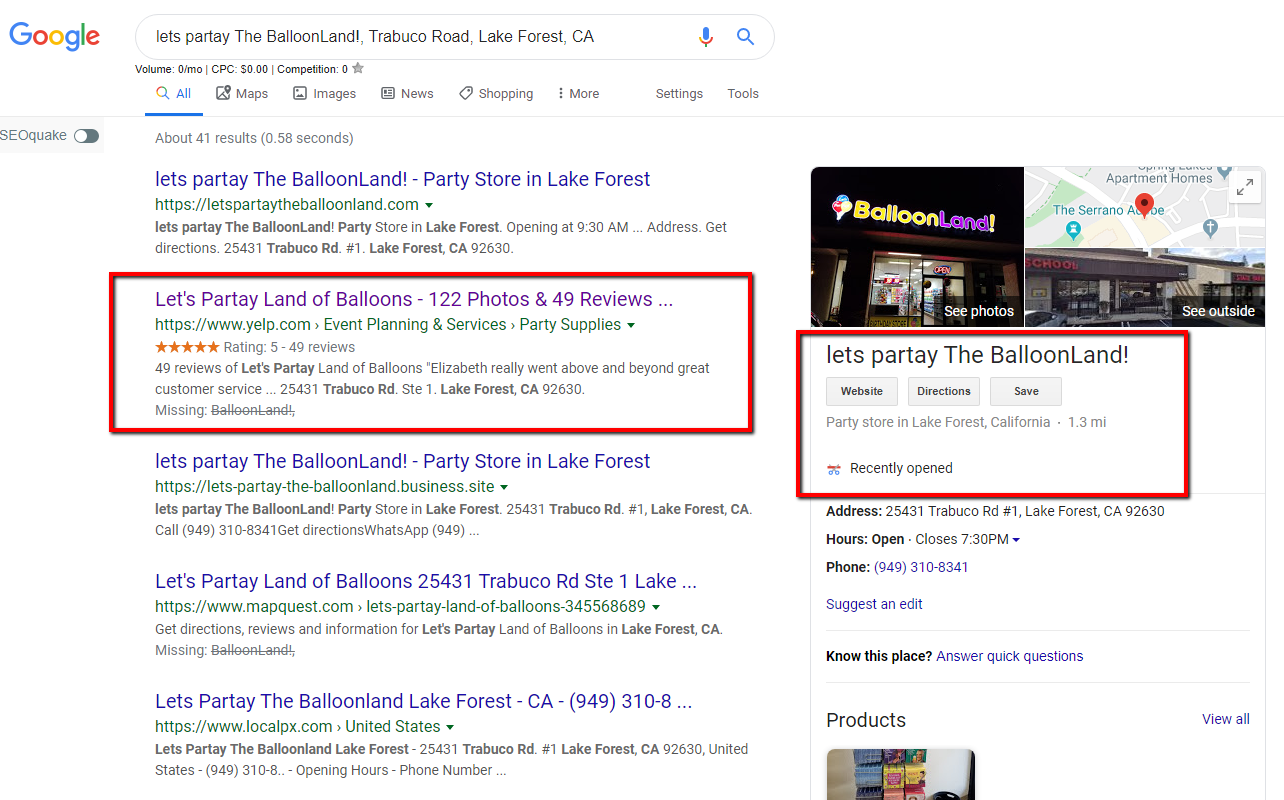
Task: Open dropdown arrow next to letspartaytheballoonland.com
Action: (429, 205)
